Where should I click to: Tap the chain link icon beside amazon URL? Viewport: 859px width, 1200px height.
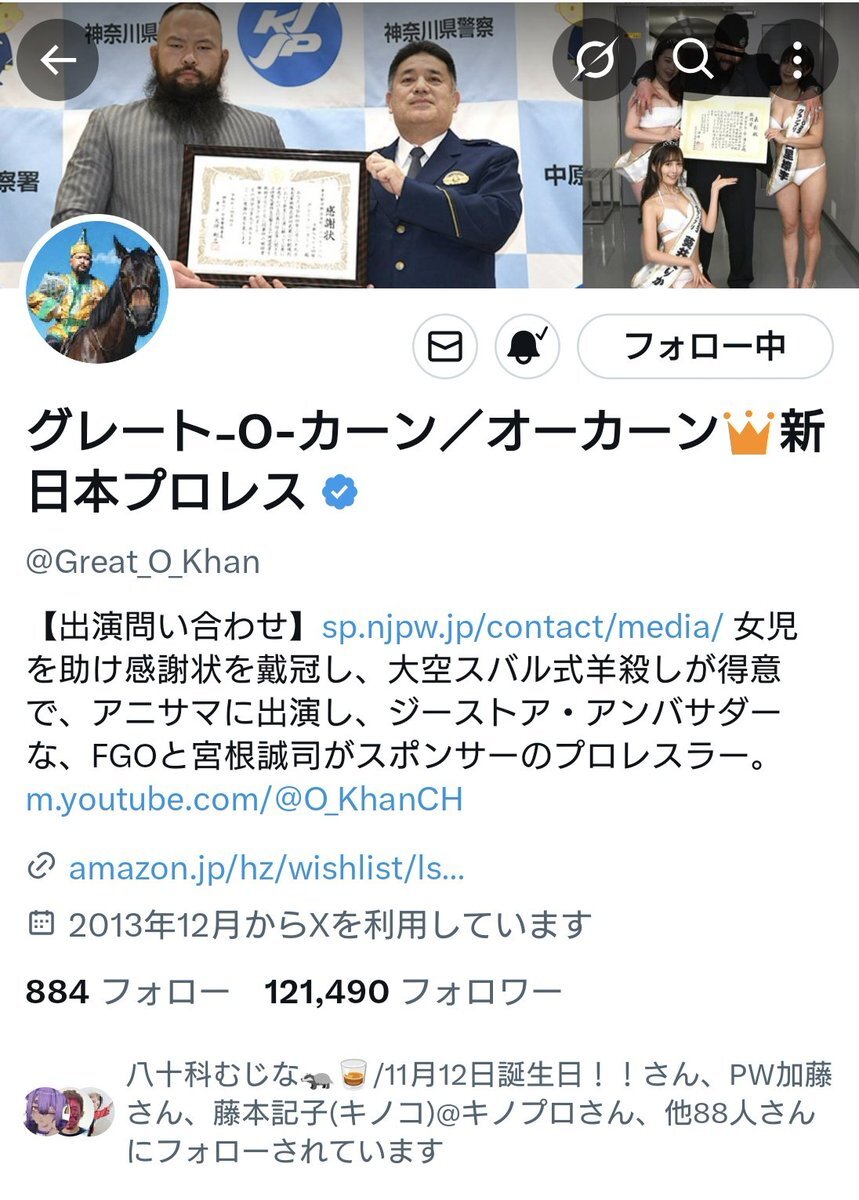tap(41, 867)
